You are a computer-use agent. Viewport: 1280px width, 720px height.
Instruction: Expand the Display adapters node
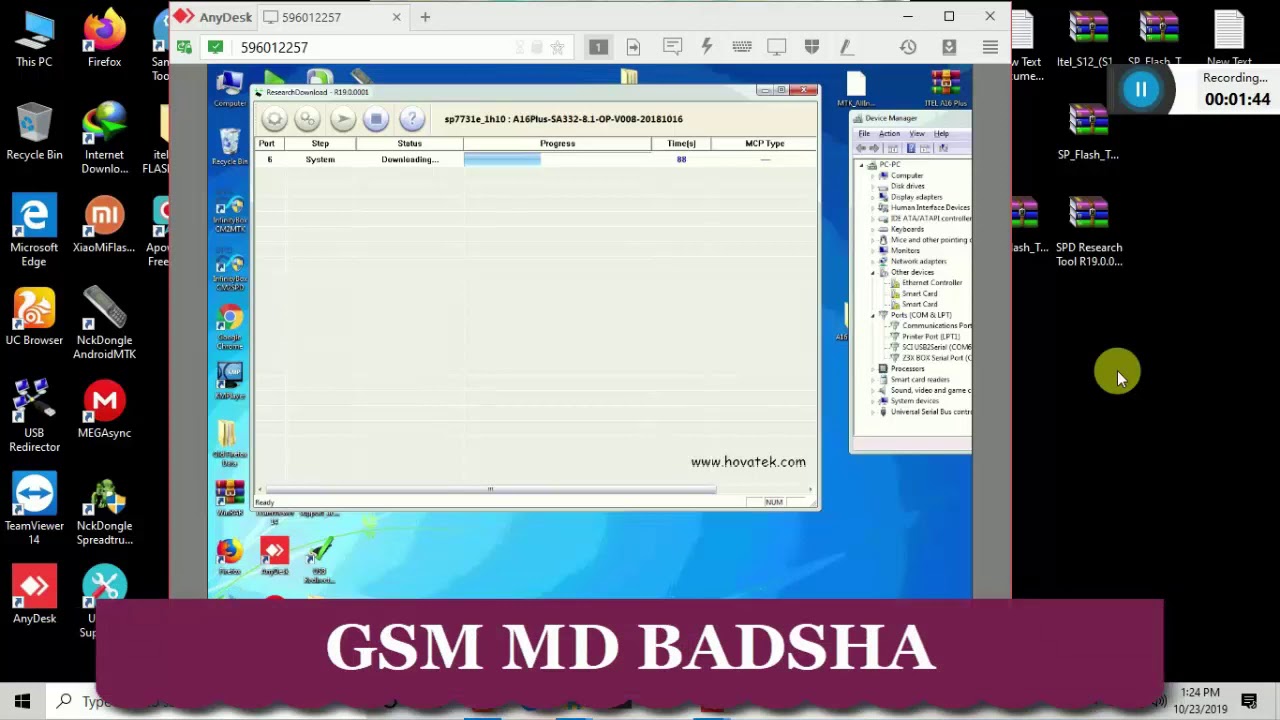coord(873,197)
